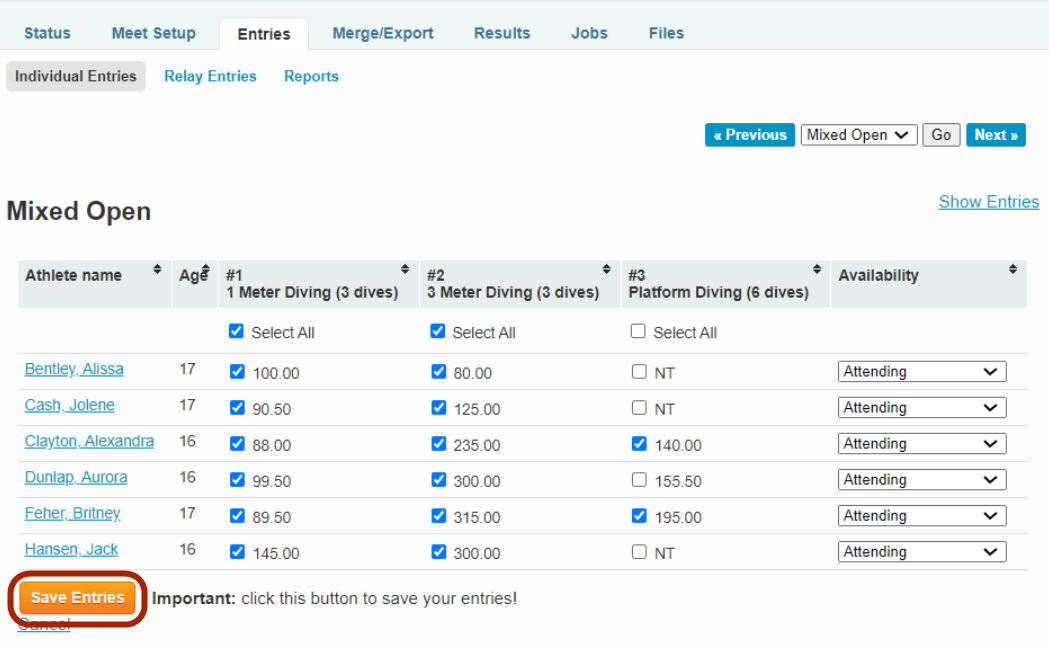Sort the 3 Meter Diving column
Viewport: 1049px width, 646px height.
pos(606,270)
